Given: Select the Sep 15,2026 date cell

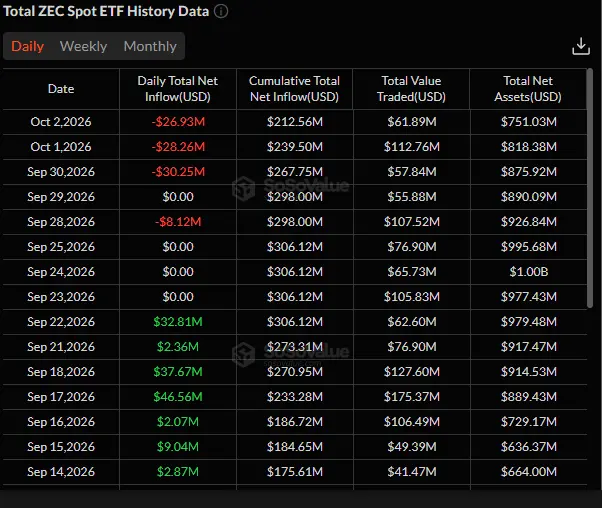Looking at the screenshot, I should (x=61, y=446).
